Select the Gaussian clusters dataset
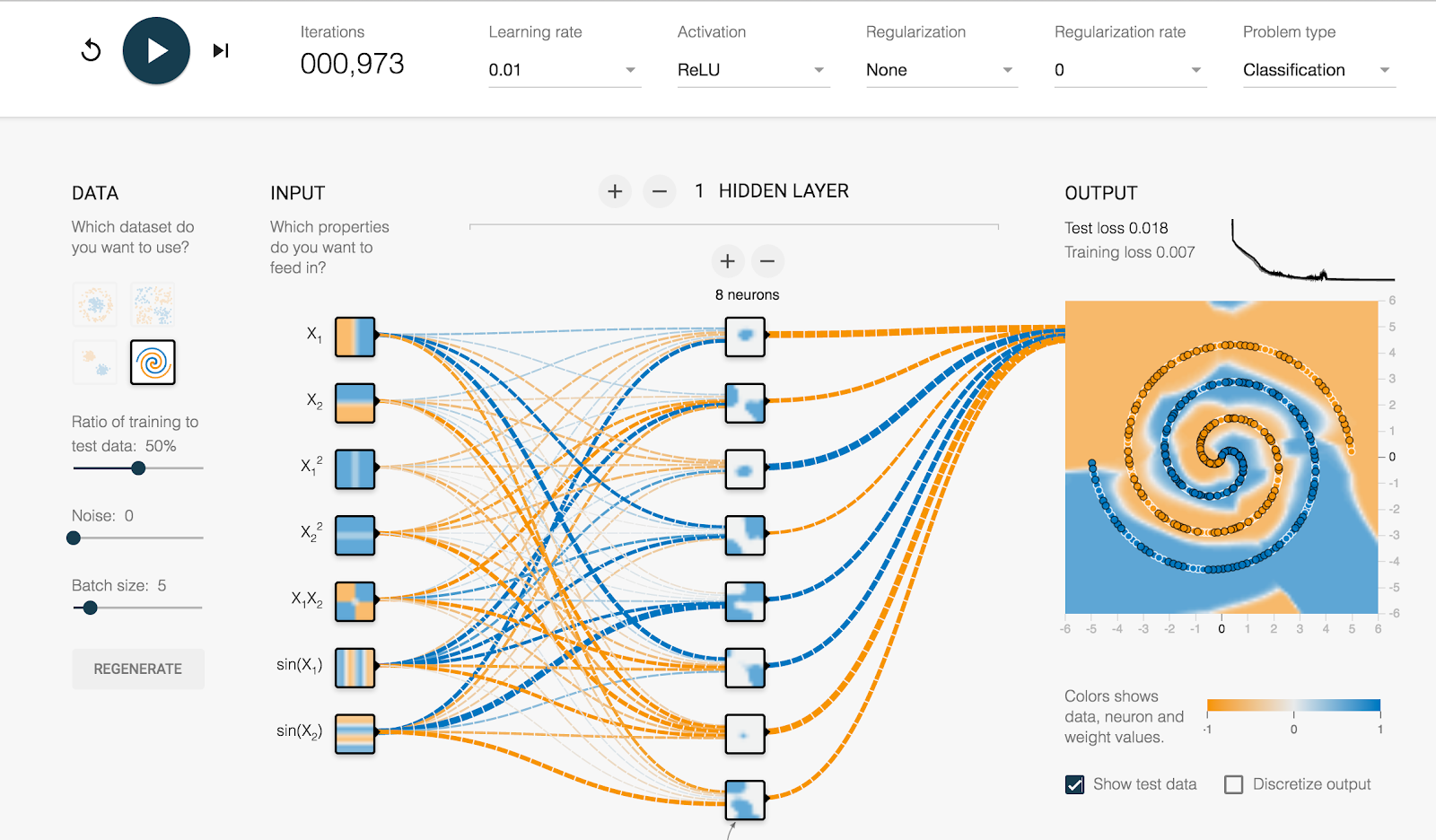The image size is (1436, 840). (x=93, y=363)
